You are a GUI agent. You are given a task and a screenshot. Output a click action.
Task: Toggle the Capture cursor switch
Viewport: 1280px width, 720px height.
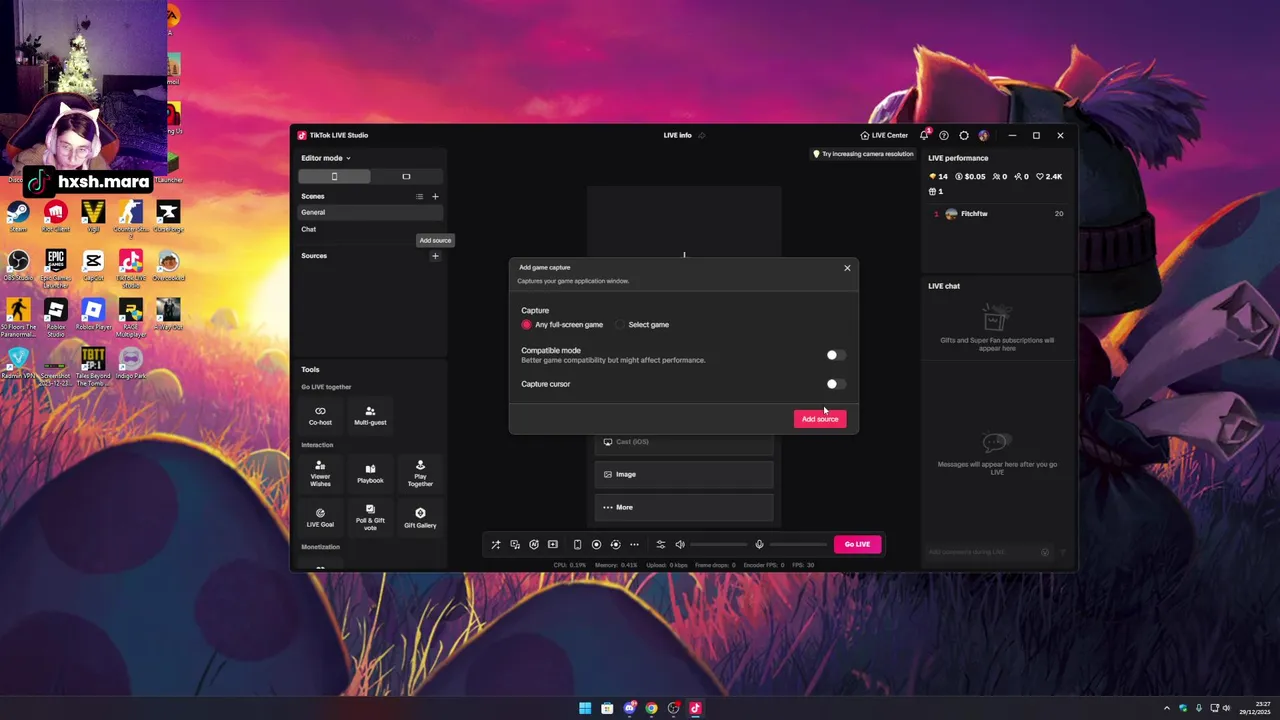(836, 384)
